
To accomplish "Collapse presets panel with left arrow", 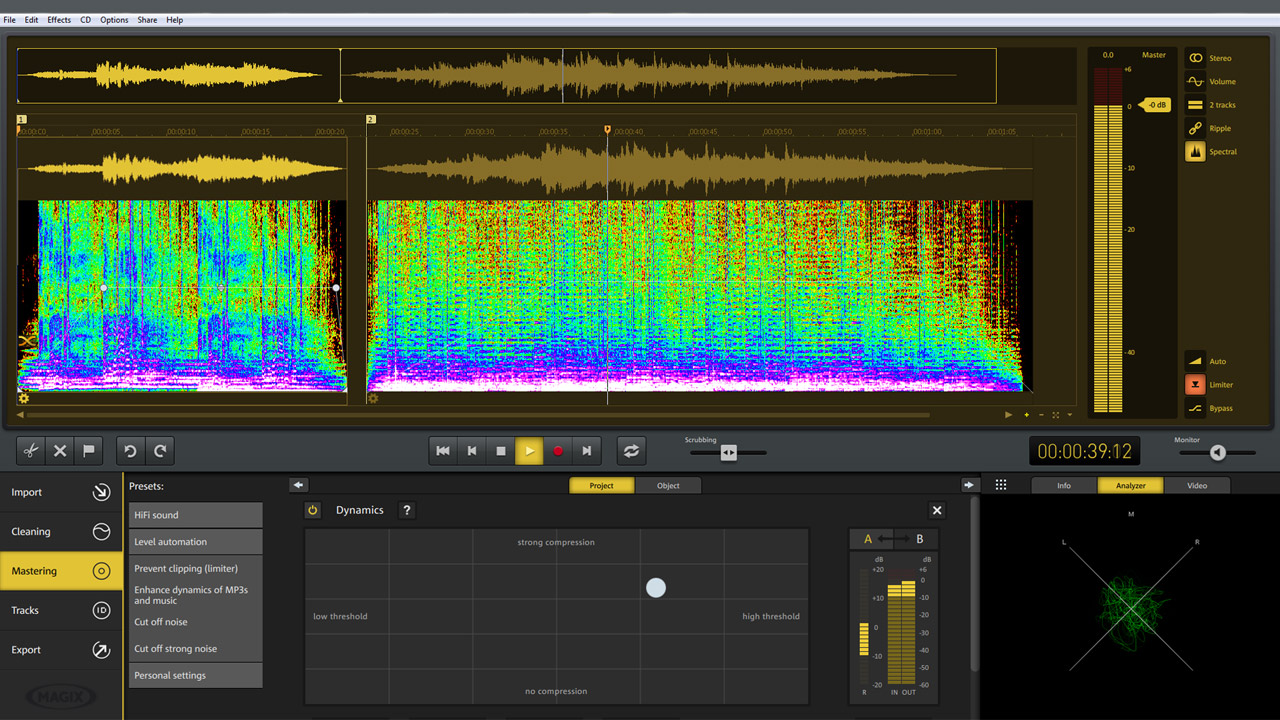I will [x=298, y=485].
